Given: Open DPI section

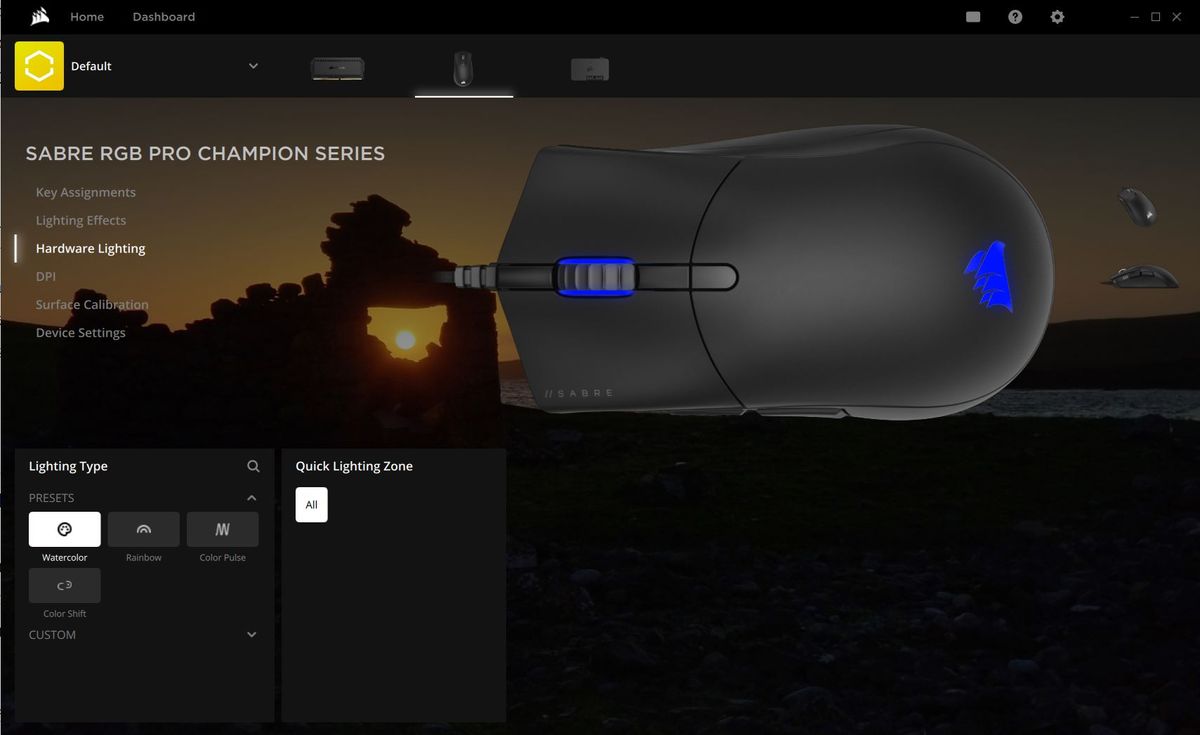Looking at the screenshot, I should point(46,276).
